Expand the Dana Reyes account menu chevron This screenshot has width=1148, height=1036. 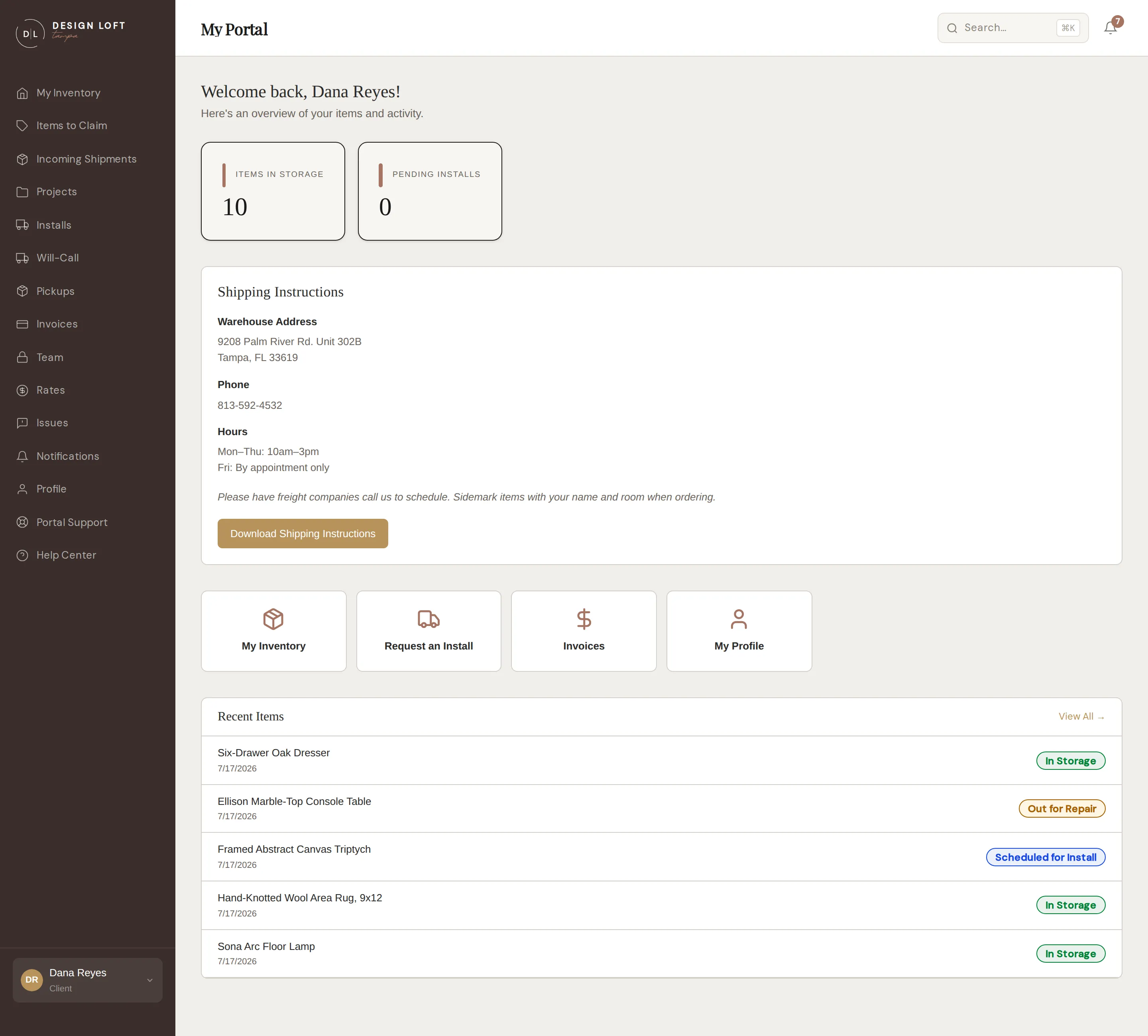(x=150, y=980)
